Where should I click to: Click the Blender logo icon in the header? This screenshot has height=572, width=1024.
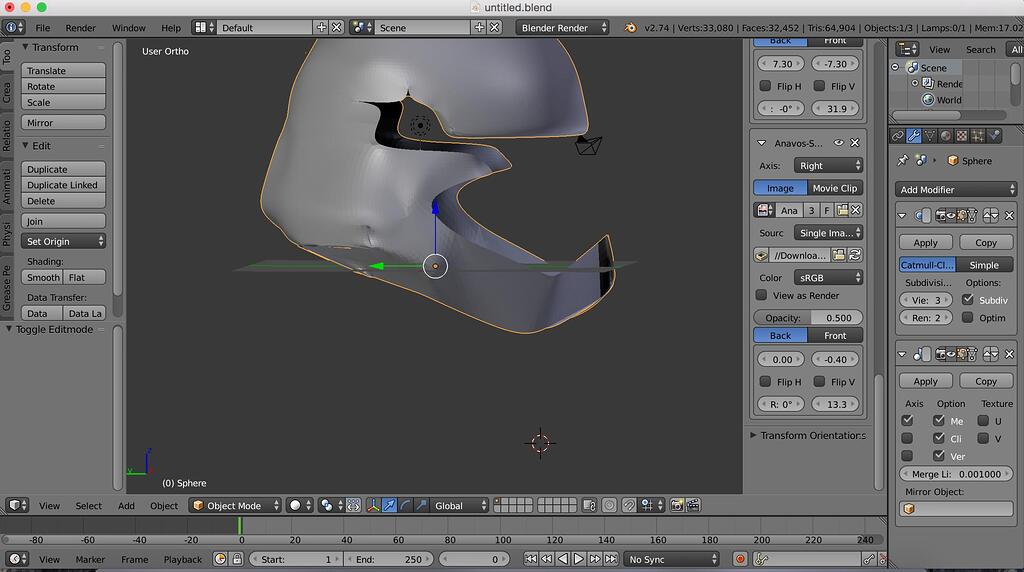pyautogui.click(x=630, y=27)
